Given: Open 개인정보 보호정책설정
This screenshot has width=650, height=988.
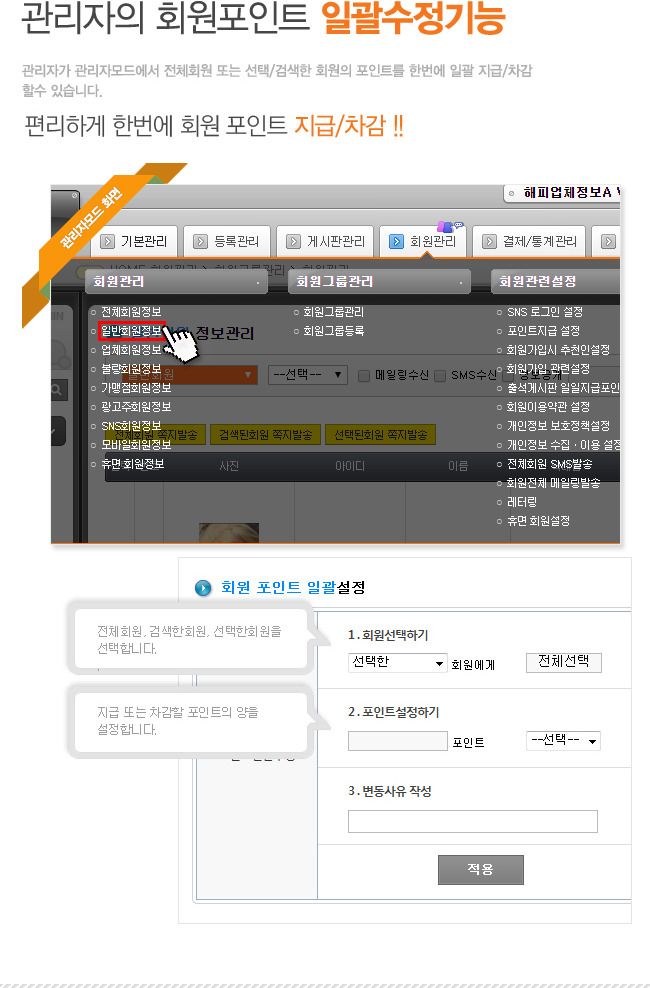Looking at the screenshot, I should pos(558,426).
